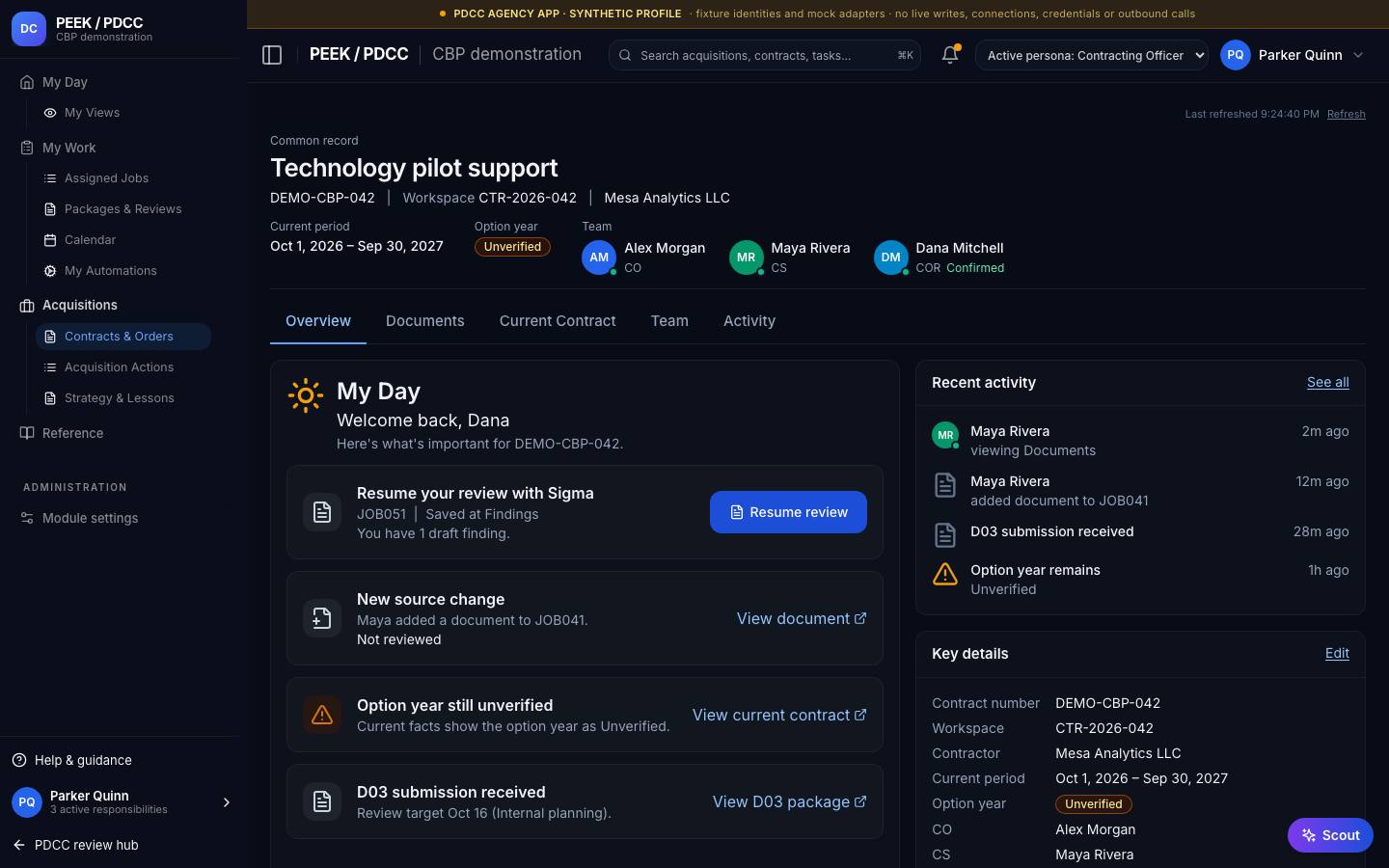The width and height of the screenshot is (1389, 868).
Task: Click View D03 package link
Action: (790, 801)
